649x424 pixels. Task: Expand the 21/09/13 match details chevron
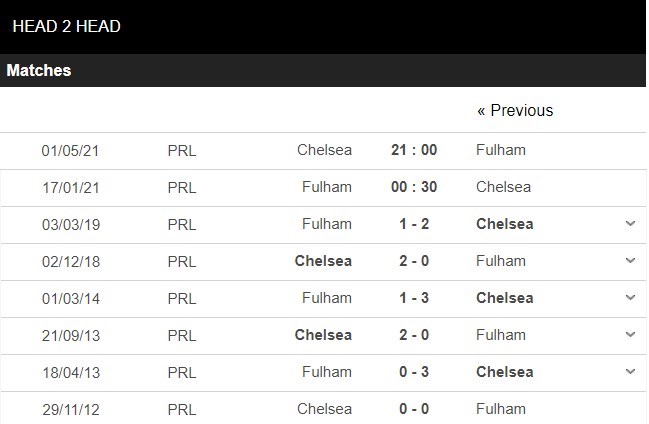(x=630, y=335)
